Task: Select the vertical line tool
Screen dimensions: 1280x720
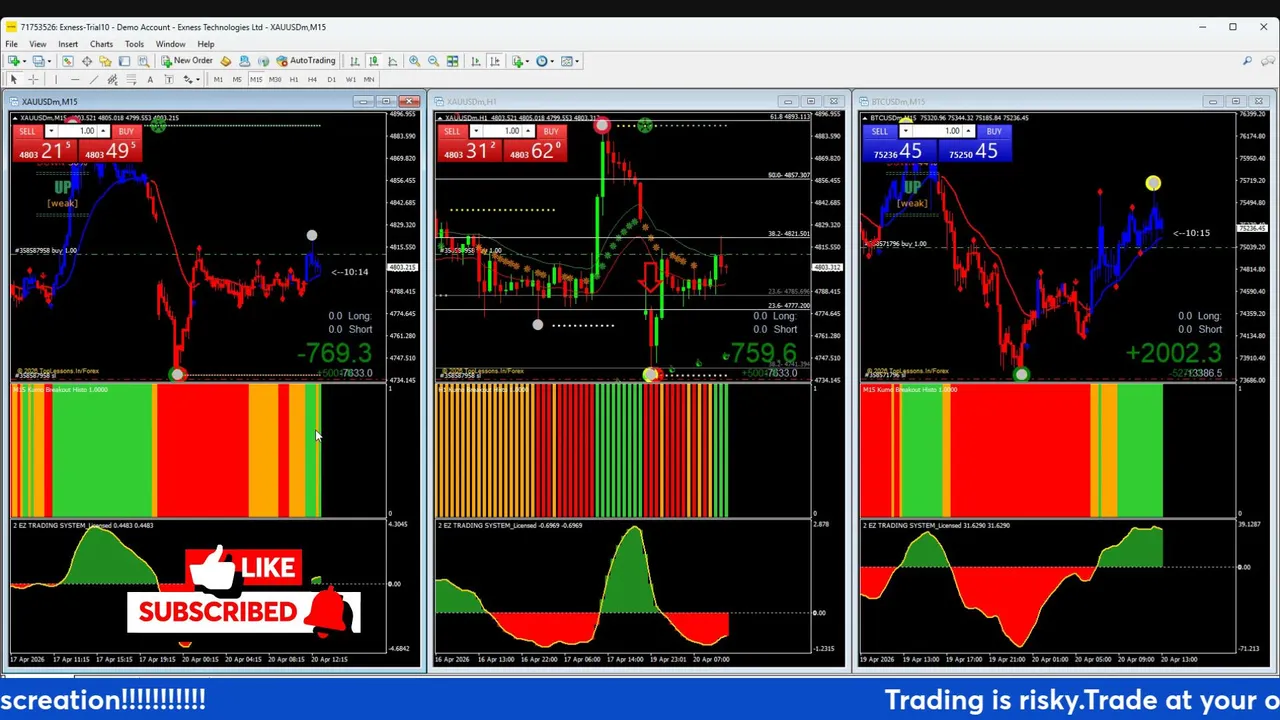Action: click(x=56, y=80)
